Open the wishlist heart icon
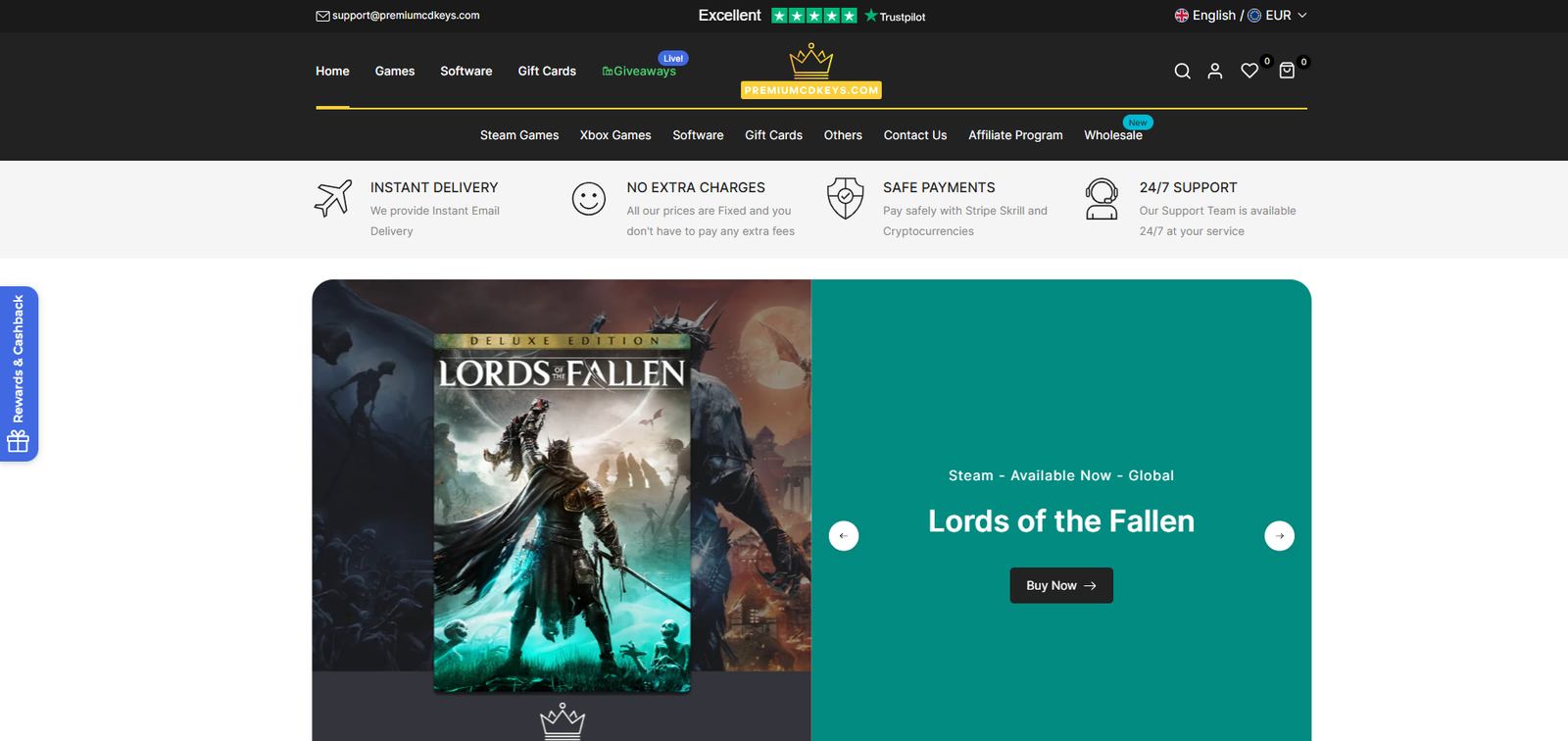 tap(1249, 71)
